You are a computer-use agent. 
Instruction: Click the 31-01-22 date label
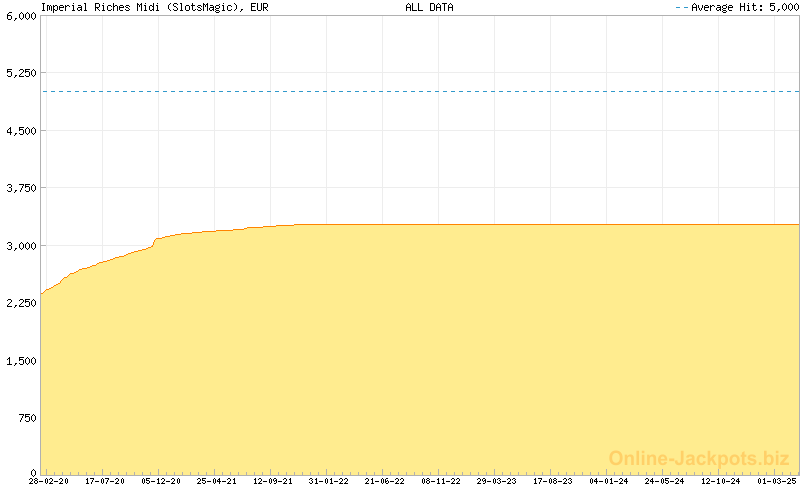pos(328,482)
